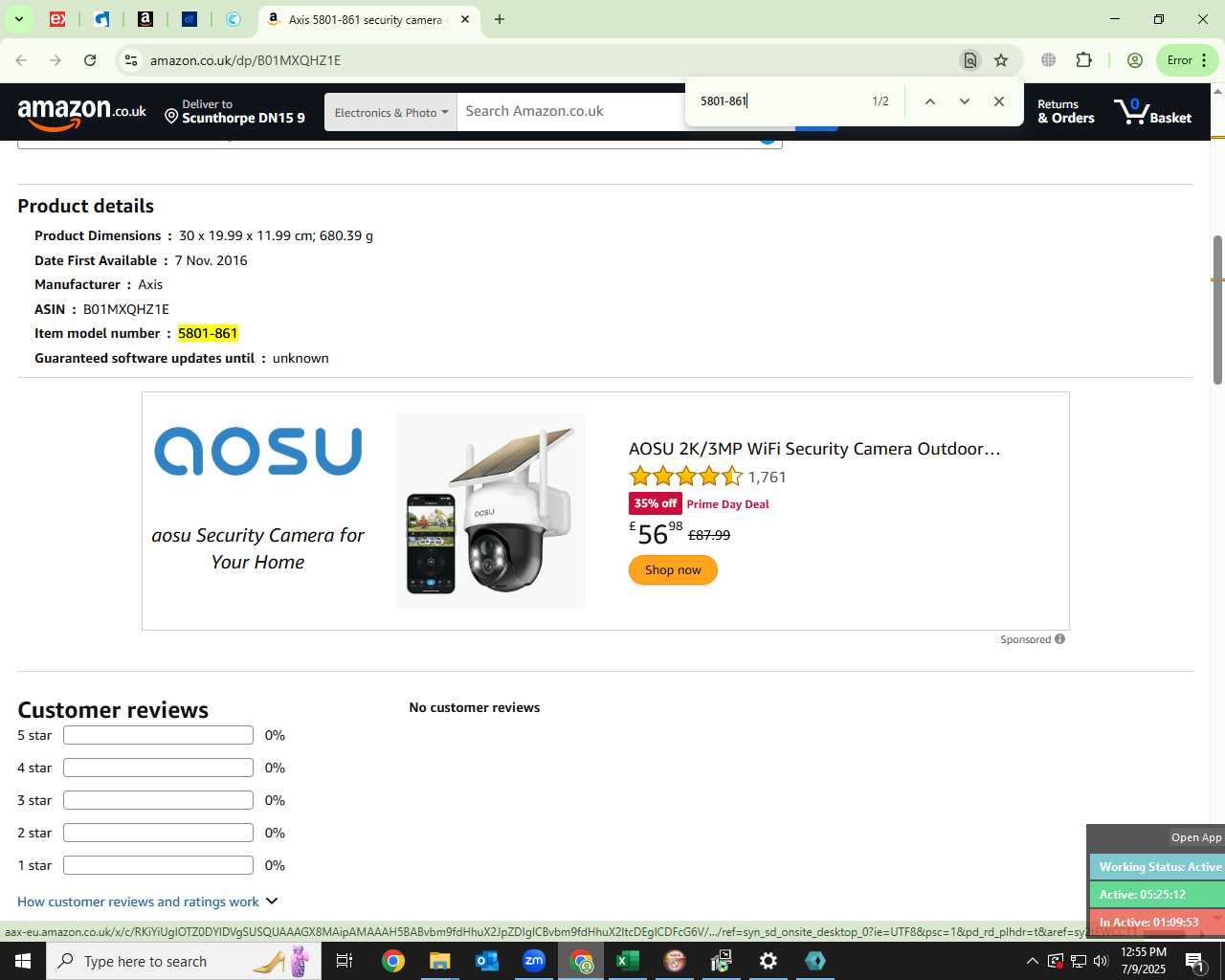The height and width of the screenshot is (980, 1225).
Task: Change delivery location Scunthorpe DN15 9
Action: pyautogui.click(x=234, y=112)
